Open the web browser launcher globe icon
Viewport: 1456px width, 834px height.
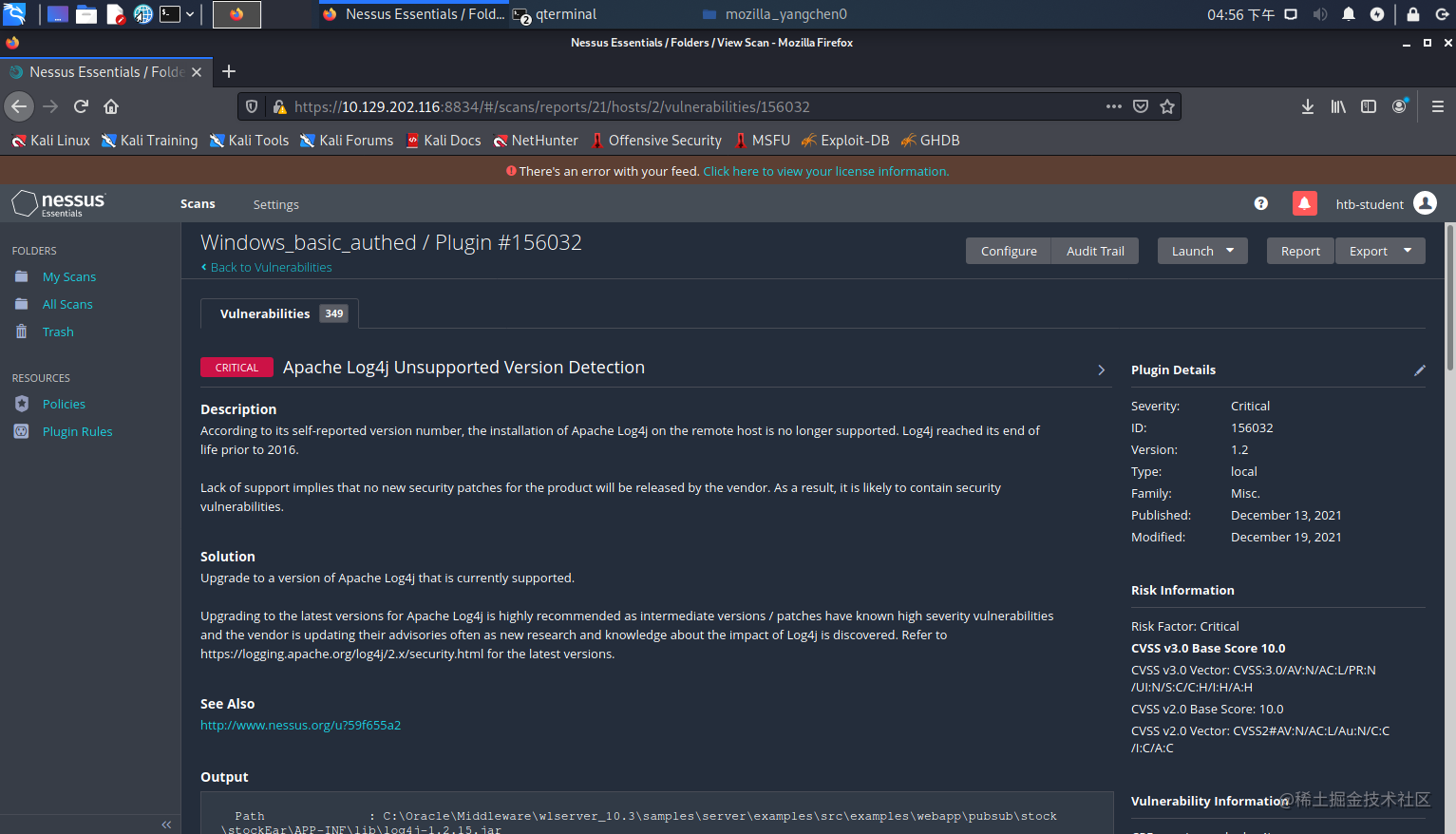142,14
